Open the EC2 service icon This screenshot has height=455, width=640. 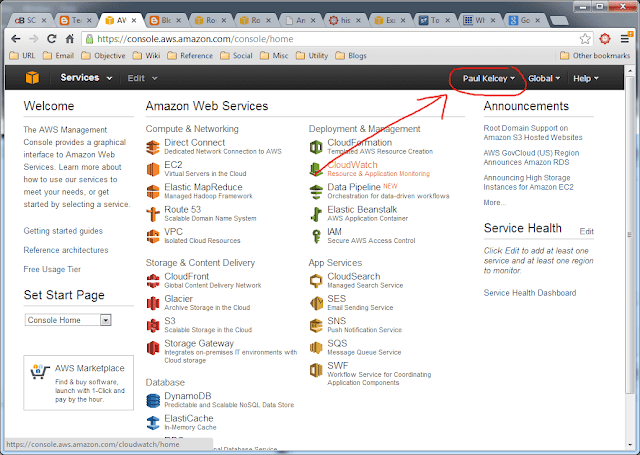click(x=153, y=169)
